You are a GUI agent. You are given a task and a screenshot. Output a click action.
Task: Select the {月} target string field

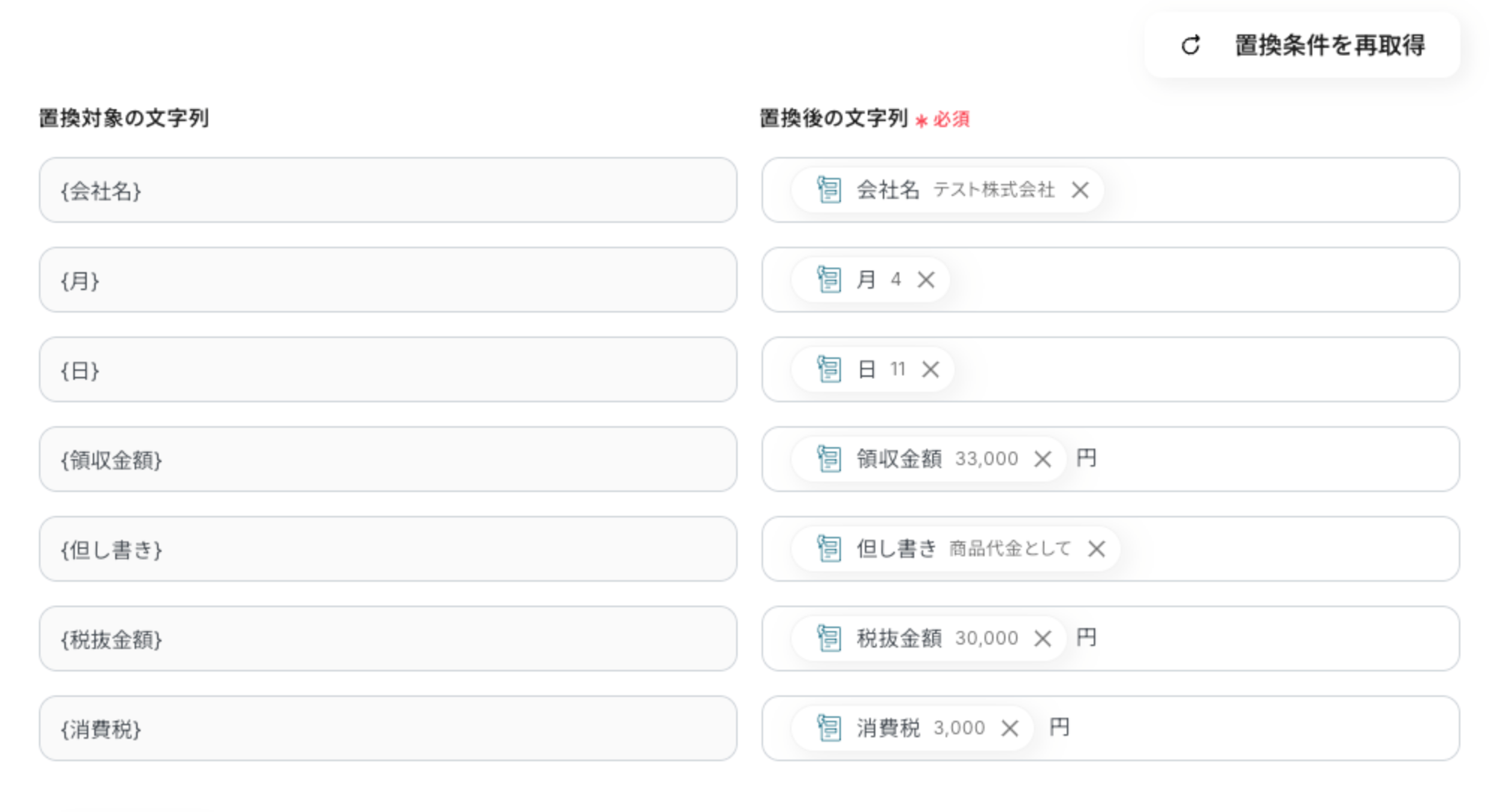pos(388,280)
